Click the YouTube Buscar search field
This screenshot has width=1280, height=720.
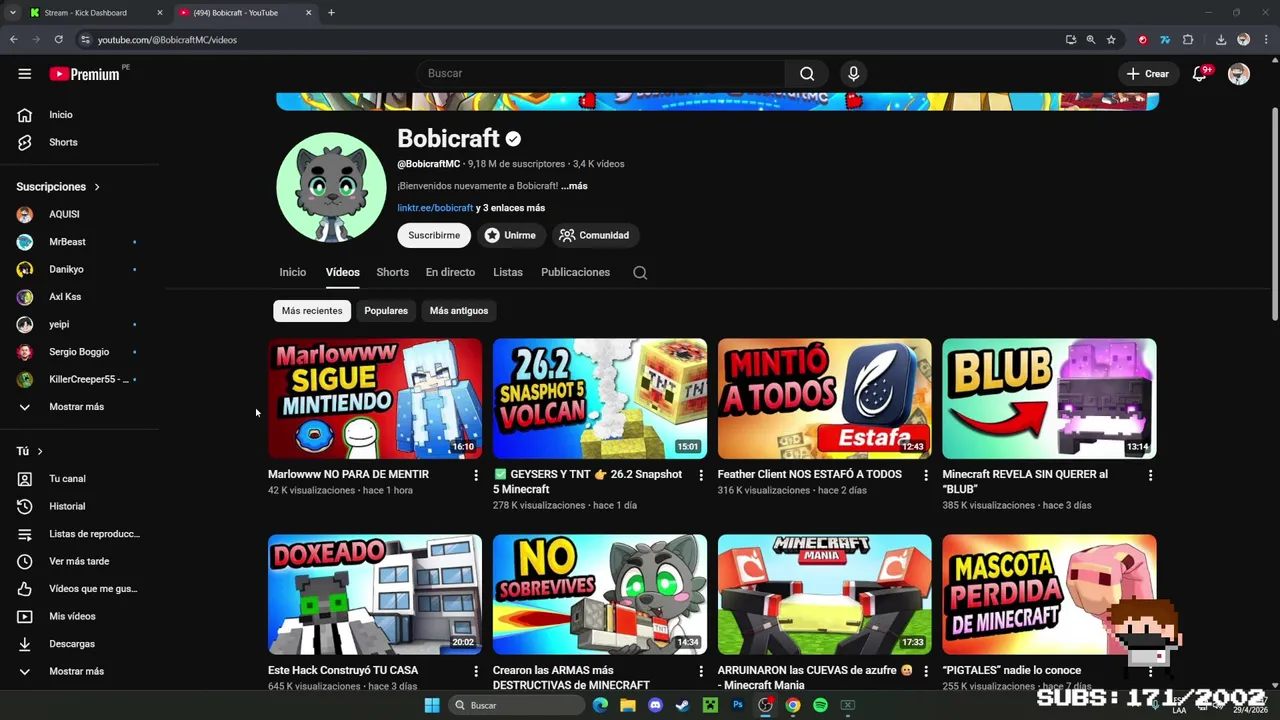(x=600, y=73)
